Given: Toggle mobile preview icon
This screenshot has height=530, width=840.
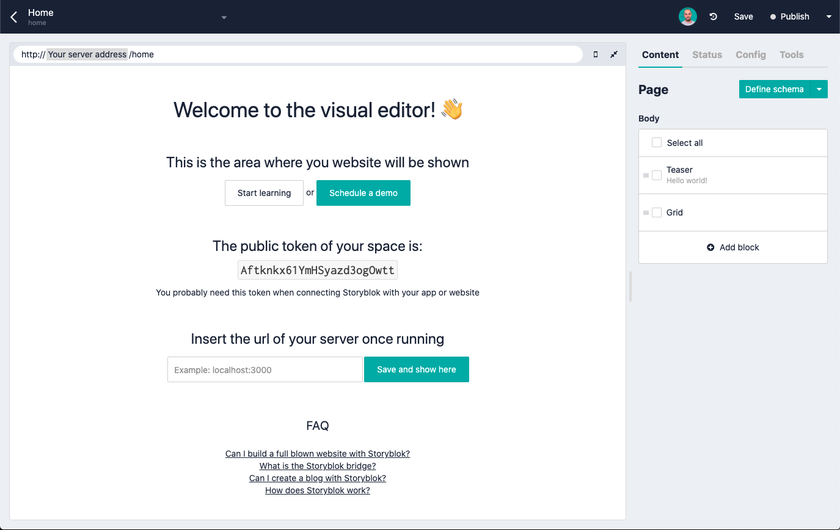Looking at the screenshot, I should [595, 54].
